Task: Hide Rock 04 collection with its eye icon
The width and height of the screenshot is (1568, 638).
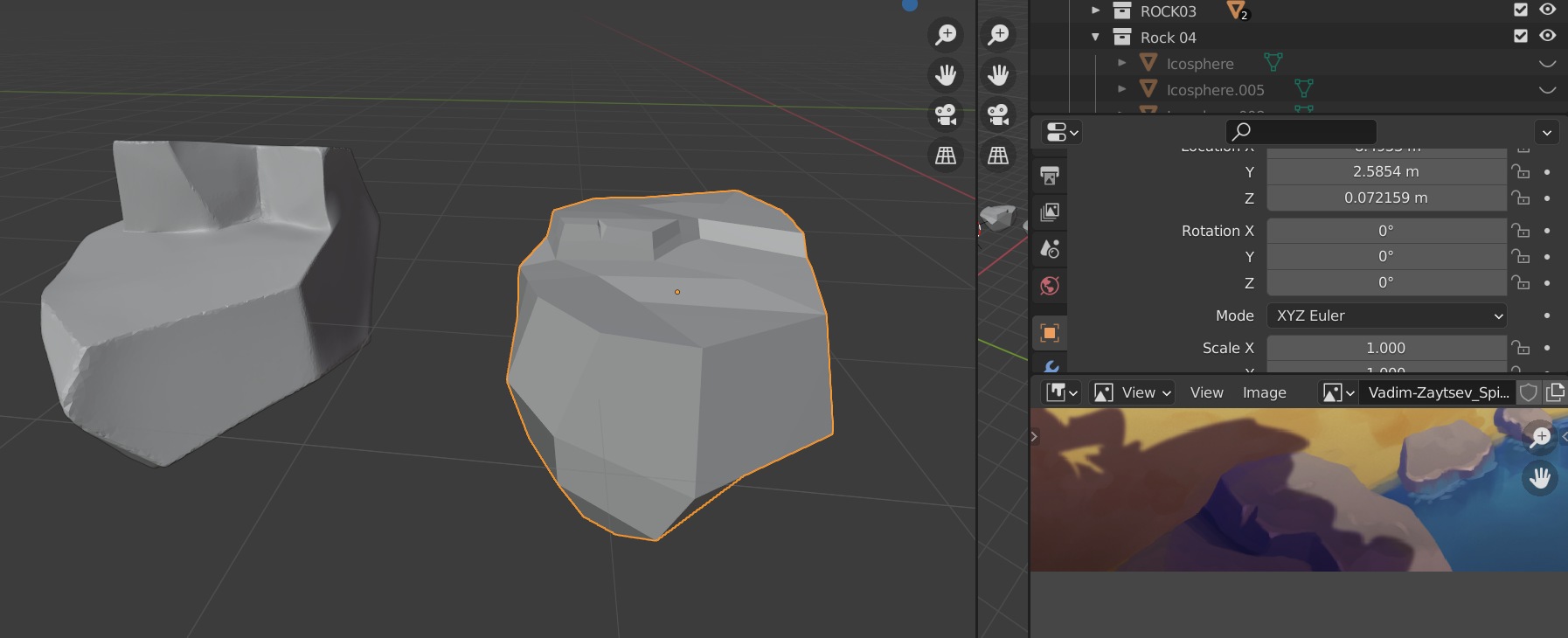Action: (x=1548, y=36)
